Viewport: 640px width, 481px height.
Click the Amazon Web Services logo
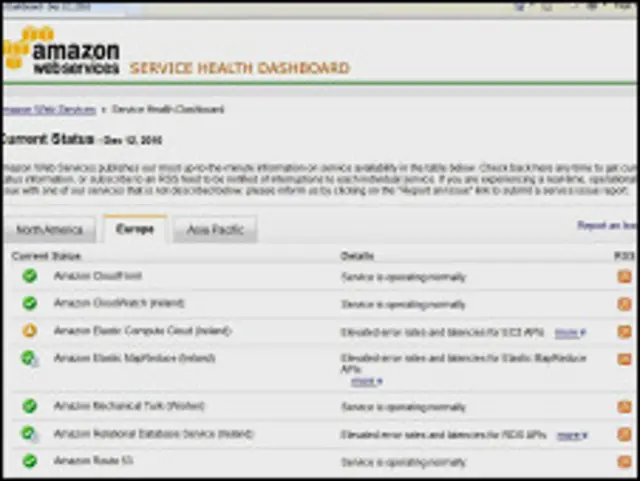(x=61, y=51)
